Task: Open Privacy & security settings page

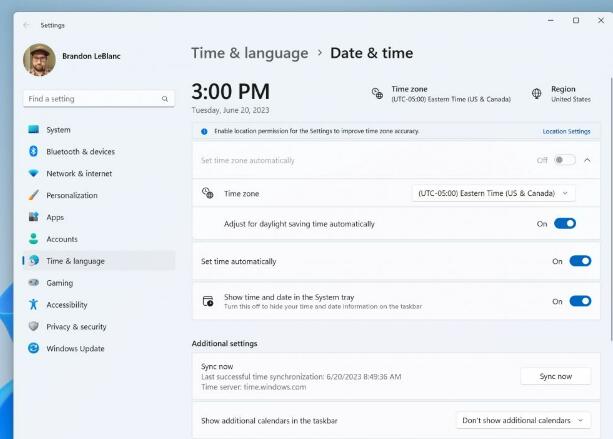Action: coord(76,327)
